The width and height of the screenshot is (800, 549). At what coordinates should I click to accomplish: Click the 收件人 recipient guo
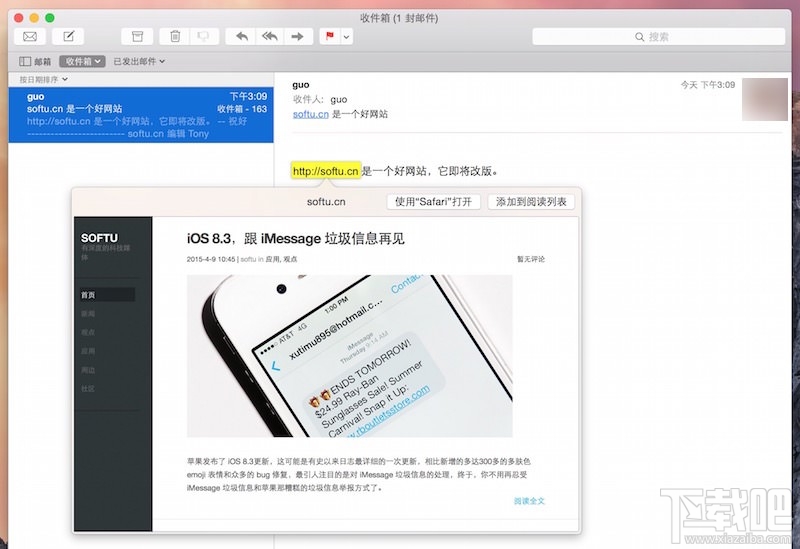point(339,99)
